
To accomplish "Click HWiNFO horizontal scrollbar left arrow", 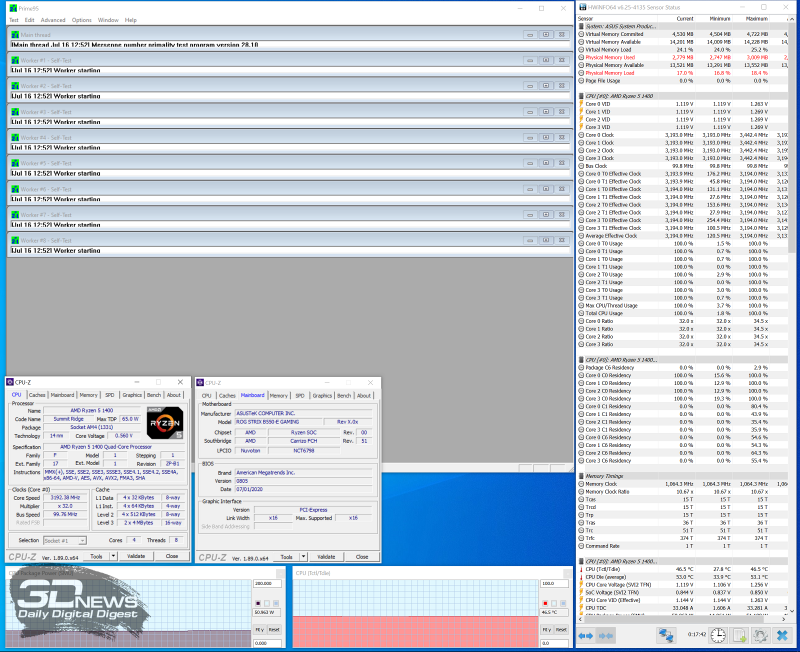I will click(581, 619).
